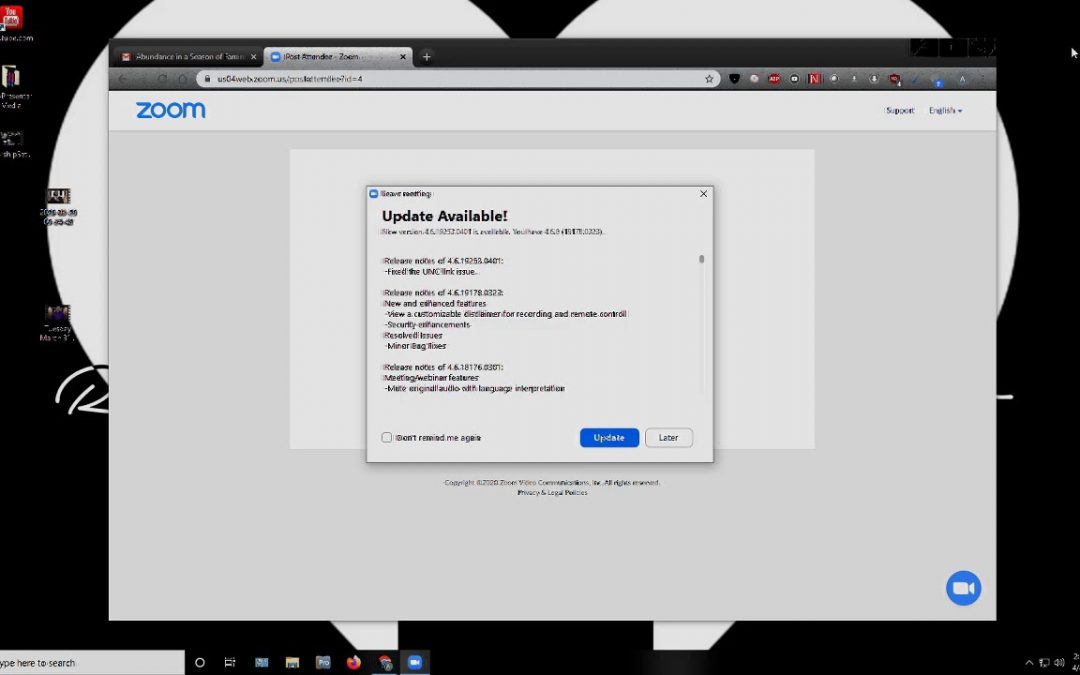Click the Zoom logo on the page

[x=170, y=110]
